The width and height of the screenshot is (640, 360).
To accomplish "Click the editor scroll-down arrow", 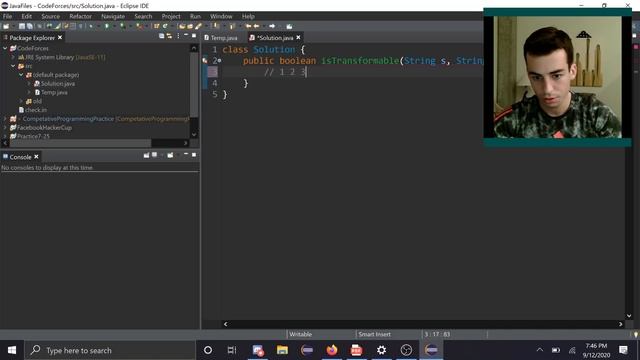I will pyautogui.click(x=629, y=316).
